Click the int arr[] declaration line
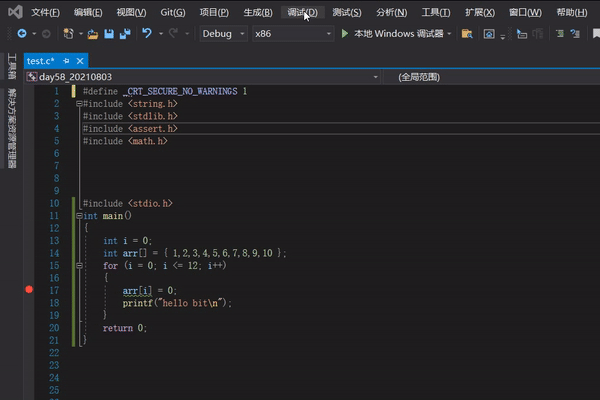The width and height of the screenshot is (600, 400). [195, 253]
